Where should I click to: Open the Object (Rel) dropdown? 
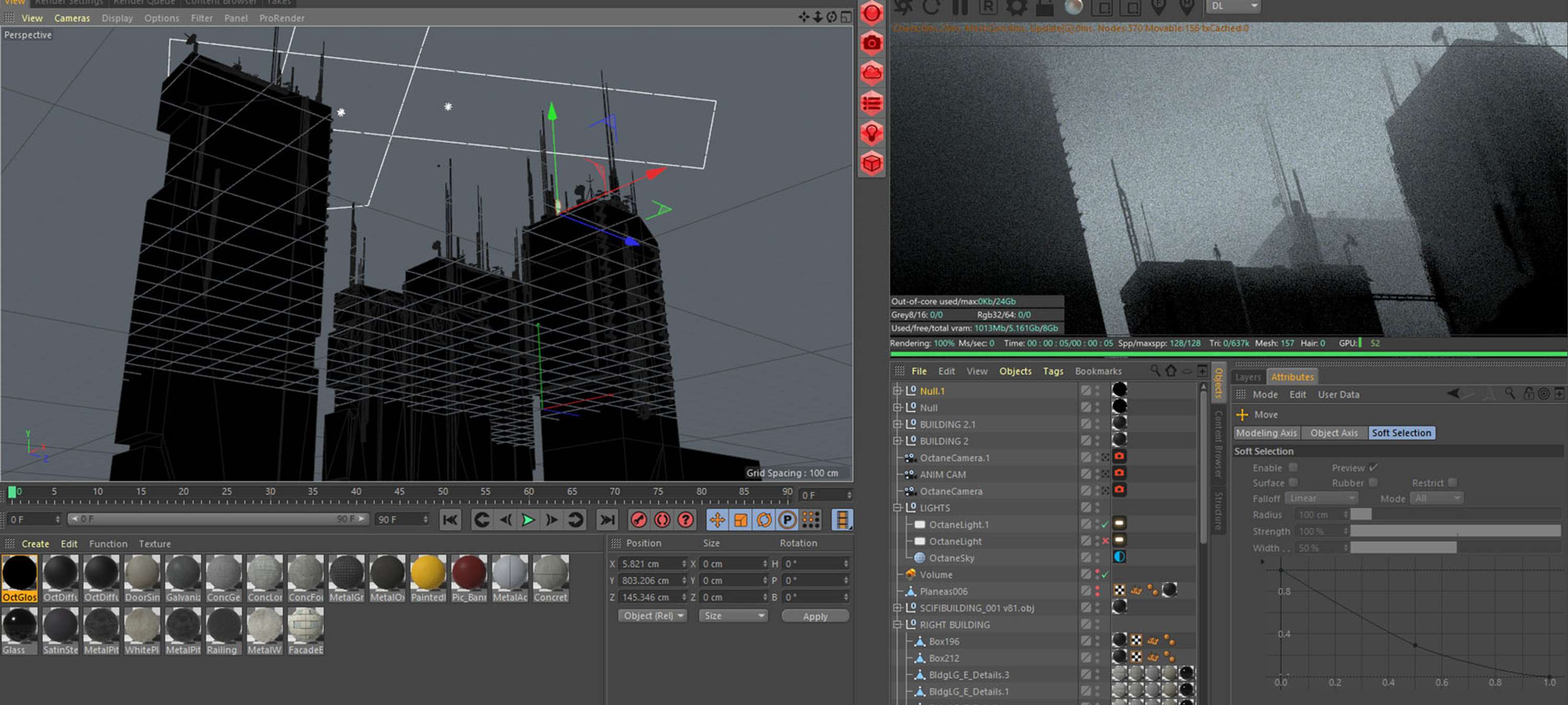[x=652, y=616]
